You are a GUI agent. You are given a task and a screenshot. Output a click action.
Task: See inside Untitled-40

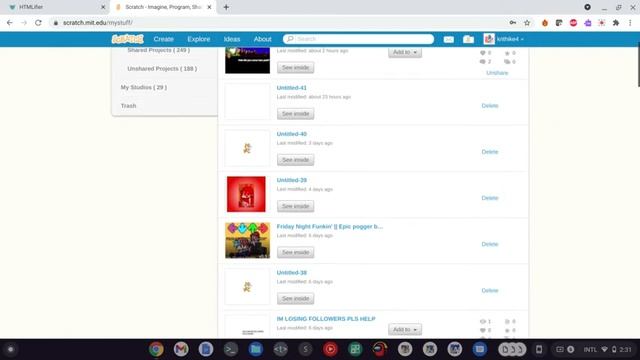[296, 160]
